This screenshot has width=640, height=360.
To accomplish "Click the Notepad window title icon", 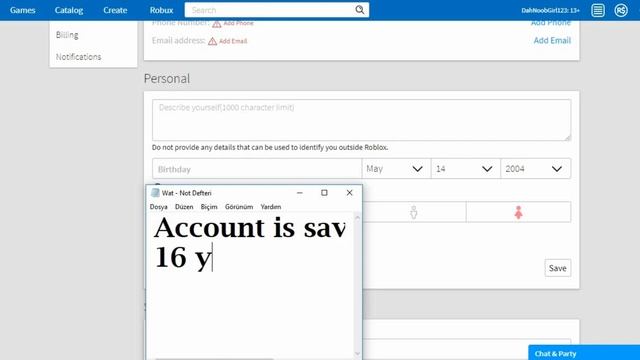I will point(155,193).
